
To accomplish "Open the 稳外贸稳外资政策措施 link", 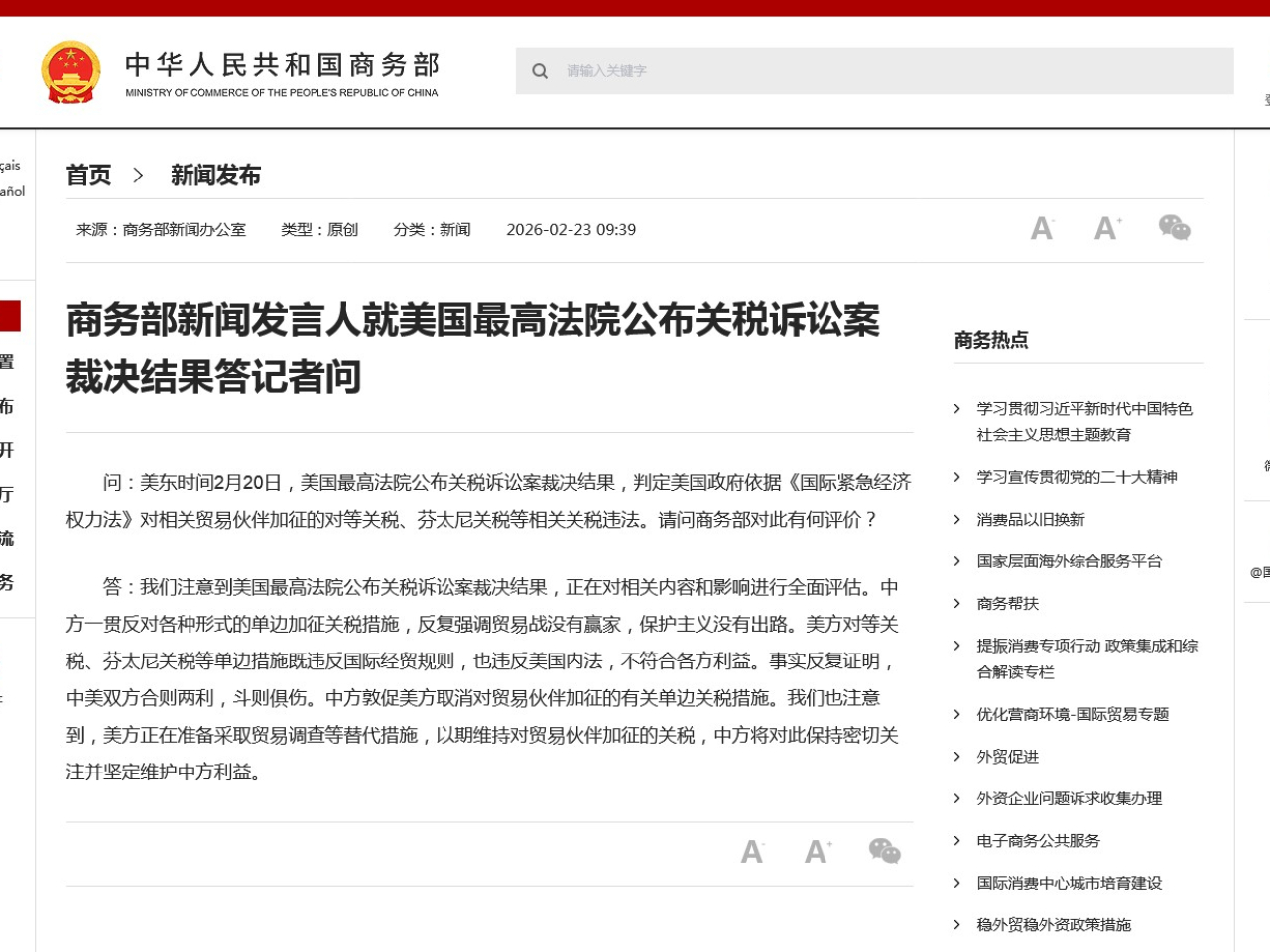I will click(1053, 924).
